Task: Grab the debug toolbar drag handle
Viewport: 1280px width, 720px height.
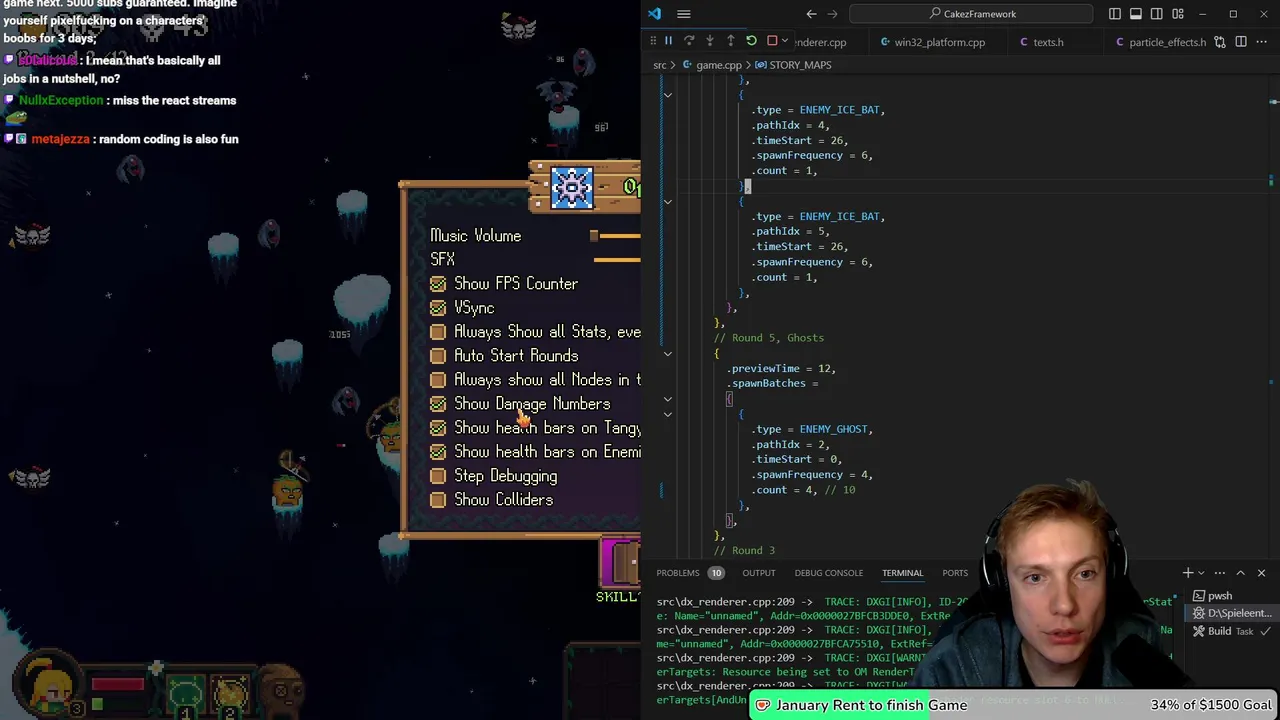Action: (x=653, y=41)
